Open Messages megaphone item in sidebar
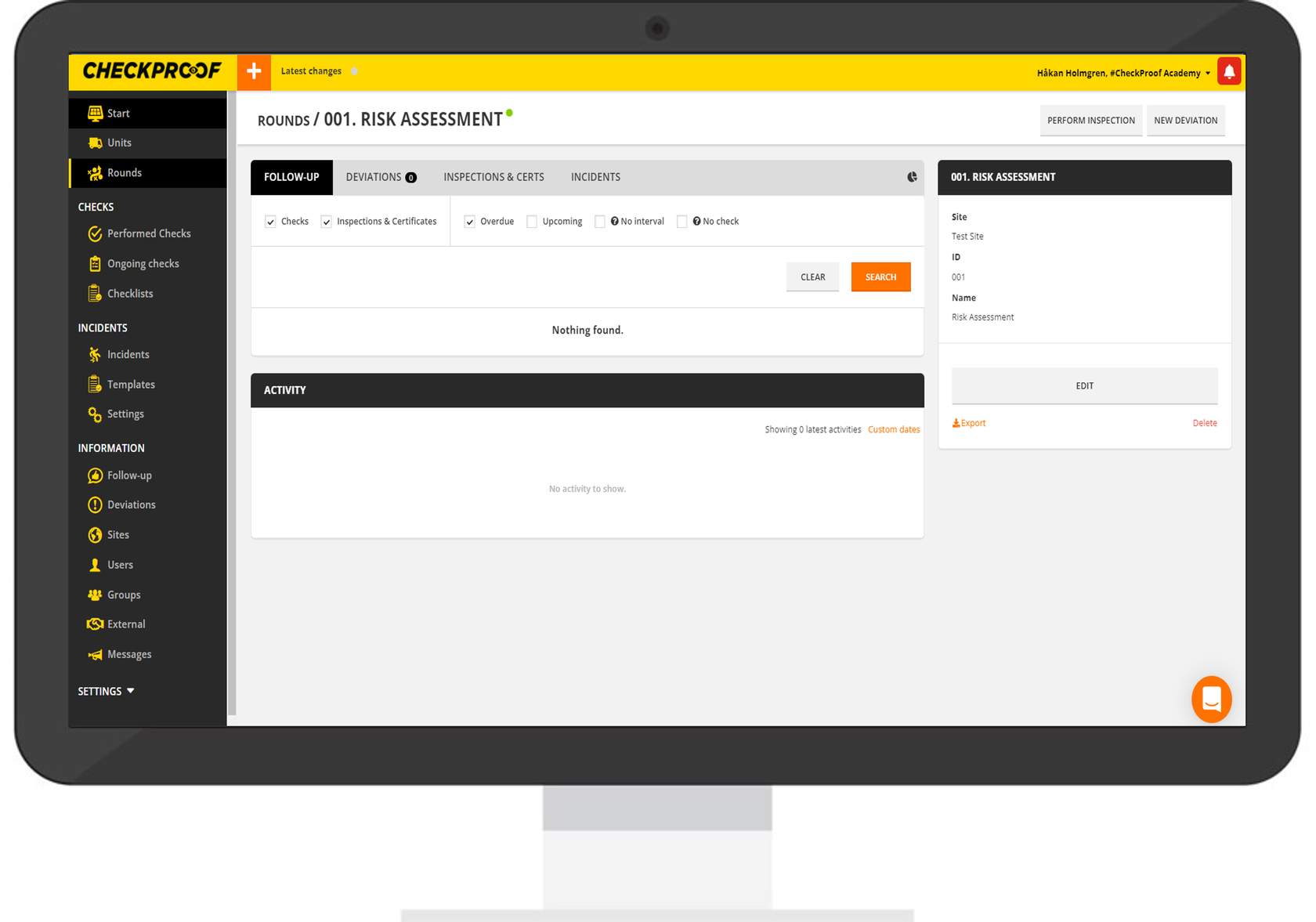Image resolution: width=1316 pixels, height=922 pixels. [x=128, y=655]
